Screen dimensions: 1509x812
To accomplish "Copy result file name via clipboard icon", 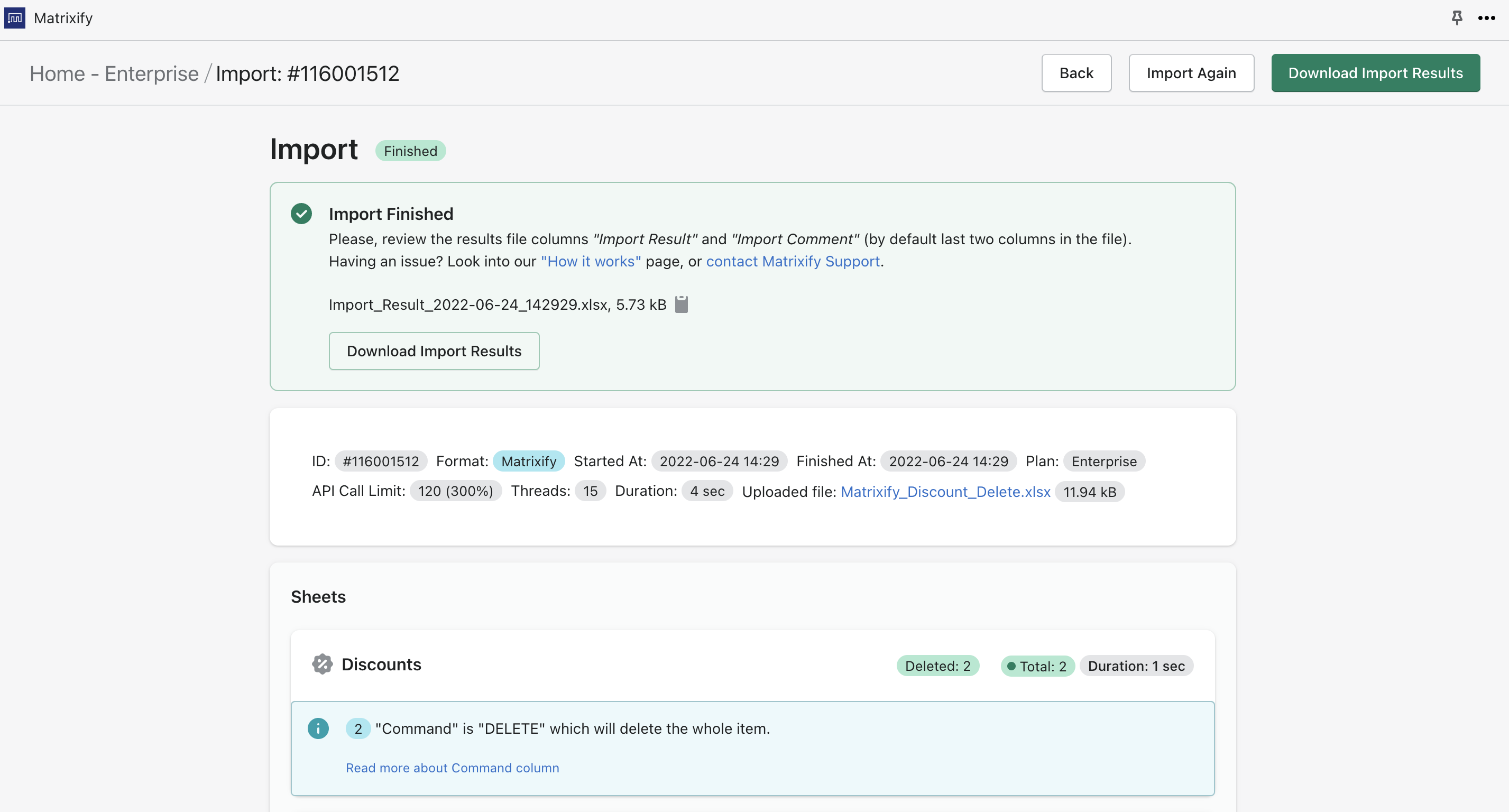I will 682,304.
